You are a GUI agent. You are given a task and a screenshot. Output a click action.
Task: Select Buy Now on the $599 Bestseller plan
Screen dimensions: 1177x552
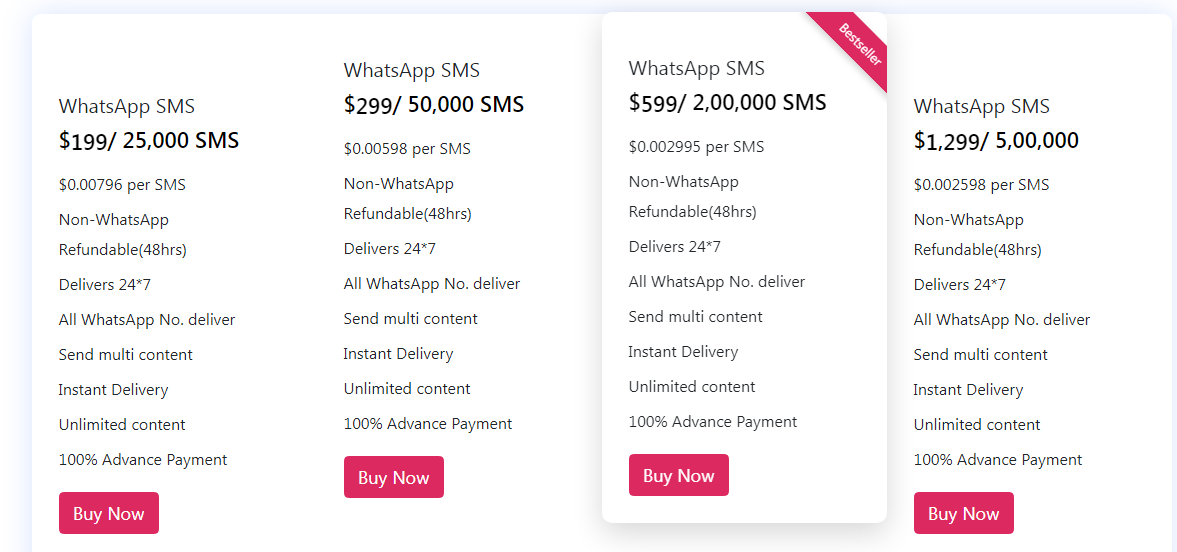click(679, 475)
